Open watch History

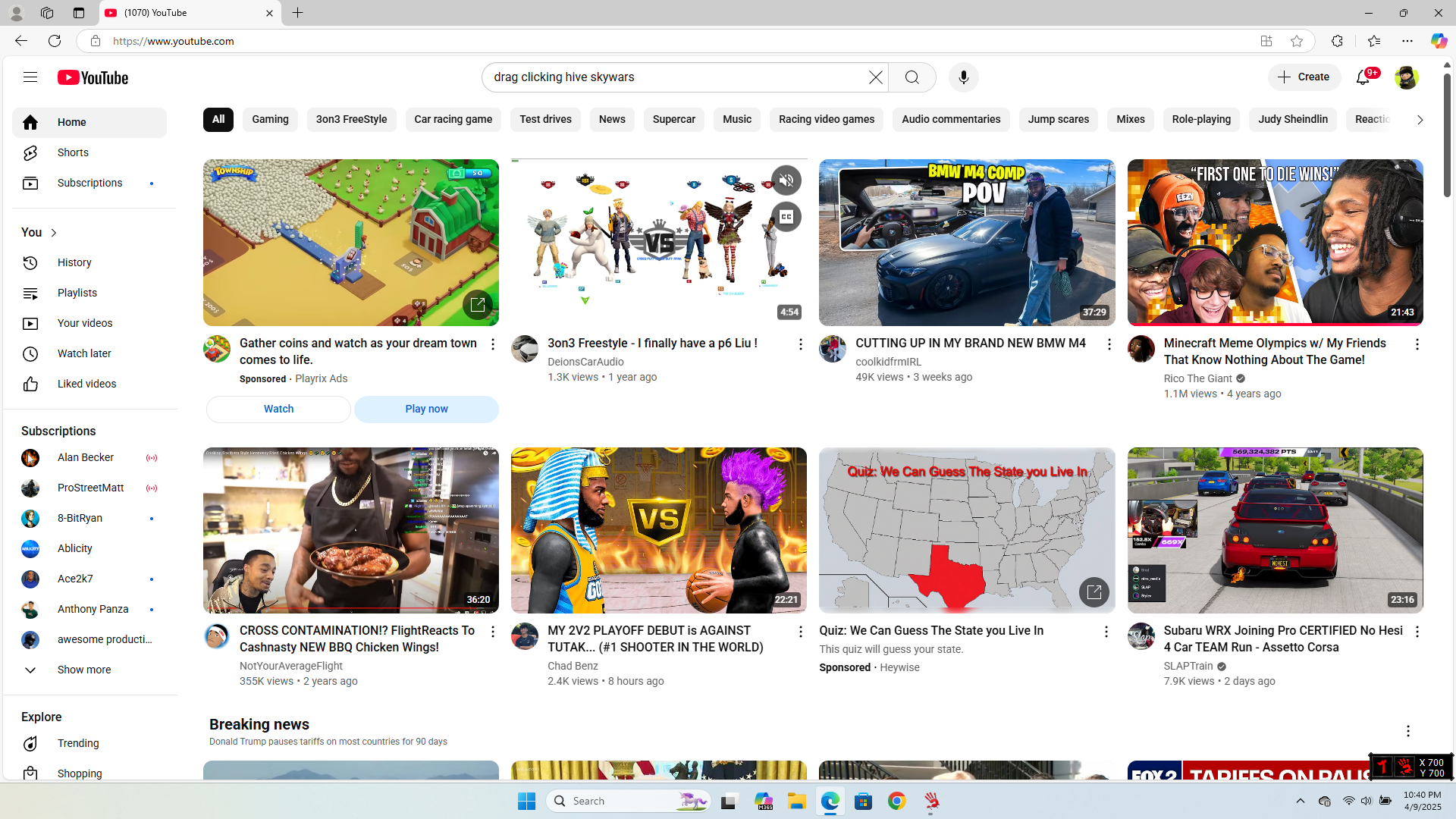click(x=89, y=262)
